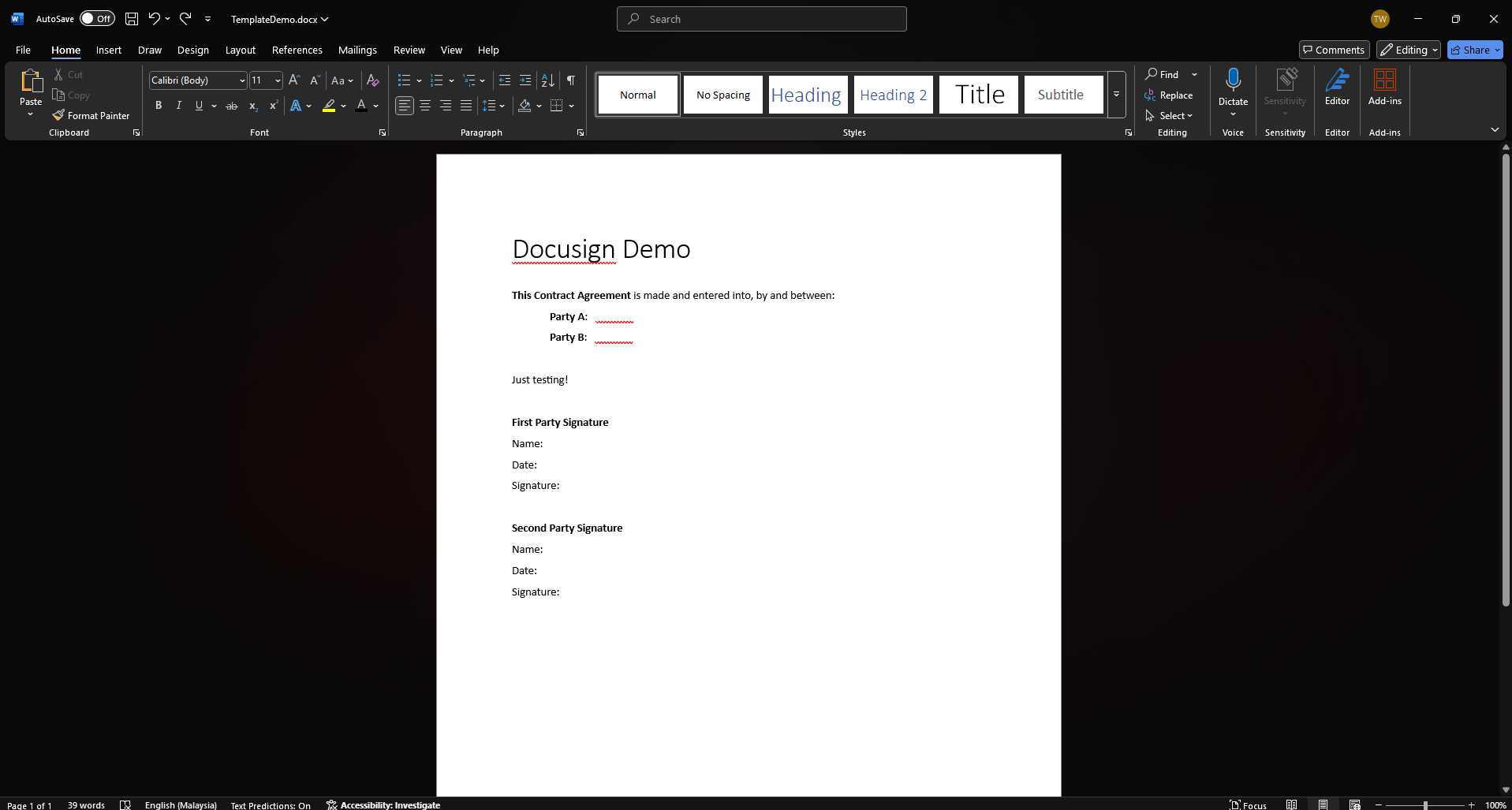This screenshot has height=810, width=1512.
Task: Shrink font size button
Action: click(315, 80)
